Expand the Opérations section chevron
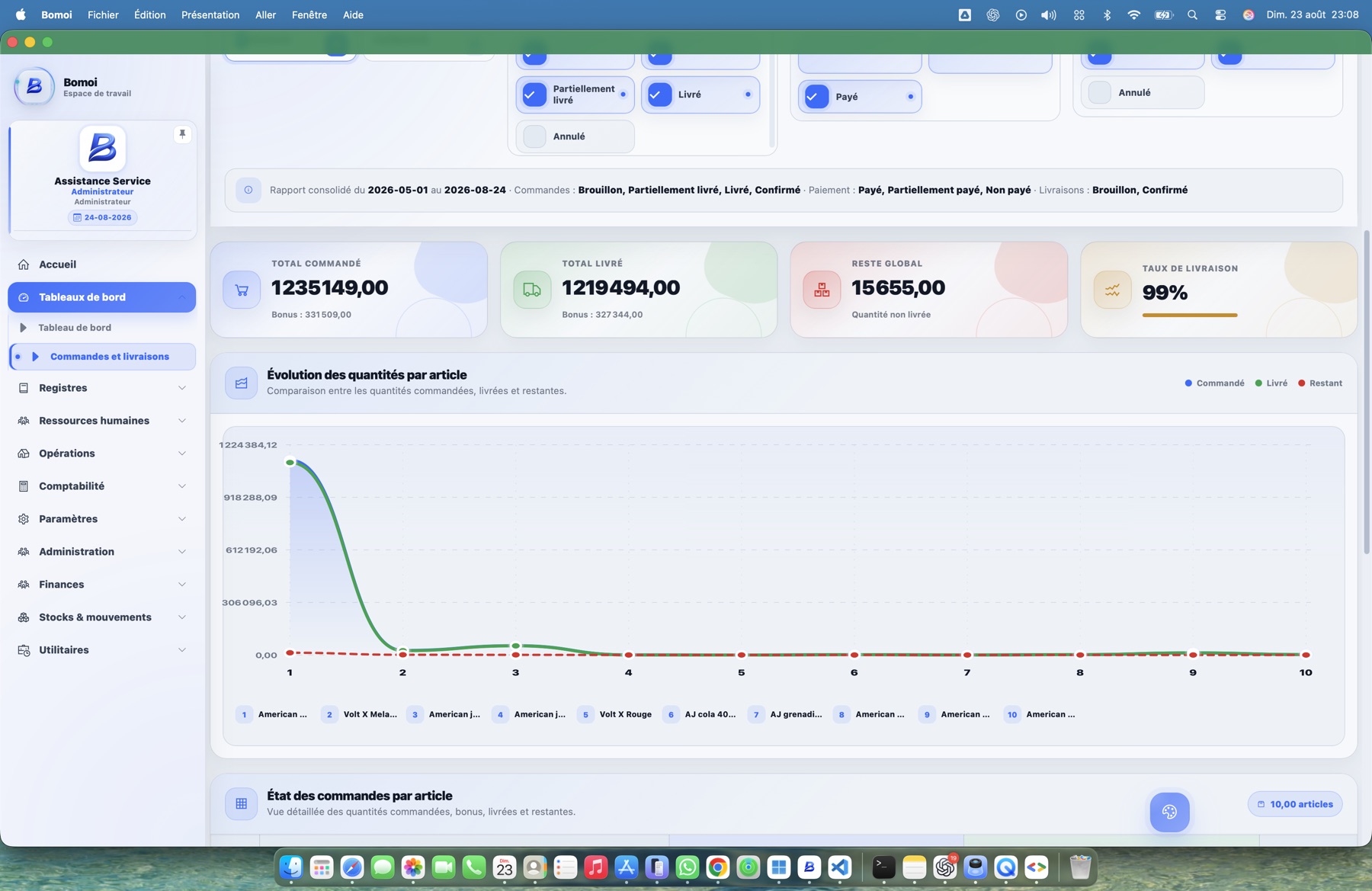Screen dimensions: 1372x891 182,454
